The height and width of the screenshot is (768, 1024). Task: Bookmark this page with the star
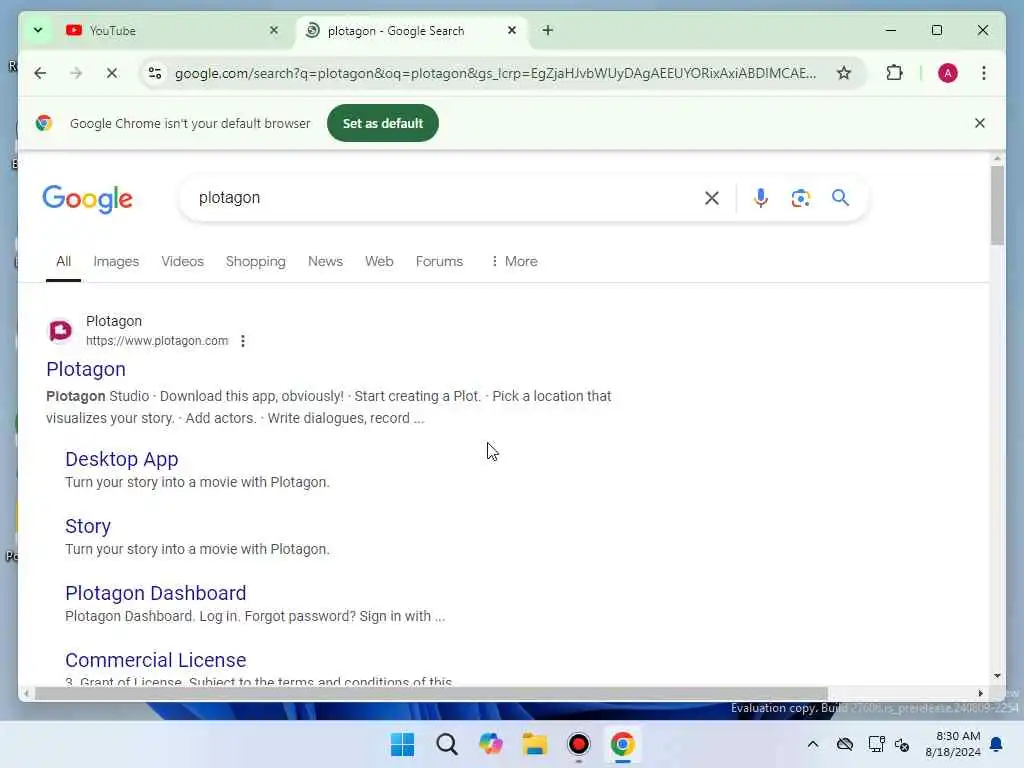844,73
